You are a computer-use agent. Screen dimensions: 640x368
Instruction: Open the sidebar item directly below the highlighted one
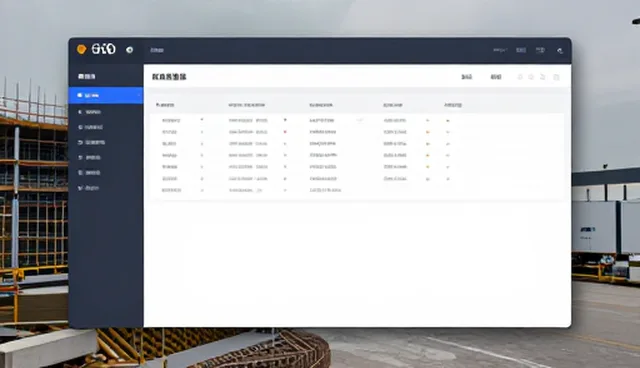click(x=106, y=112)
